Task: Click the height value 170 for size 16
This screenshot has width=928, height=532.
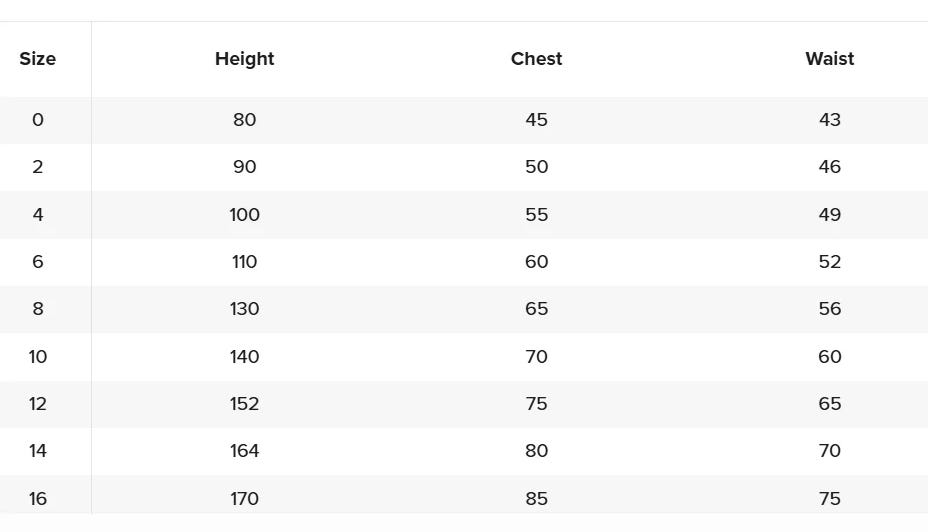Action: click(x=244, y=498)
